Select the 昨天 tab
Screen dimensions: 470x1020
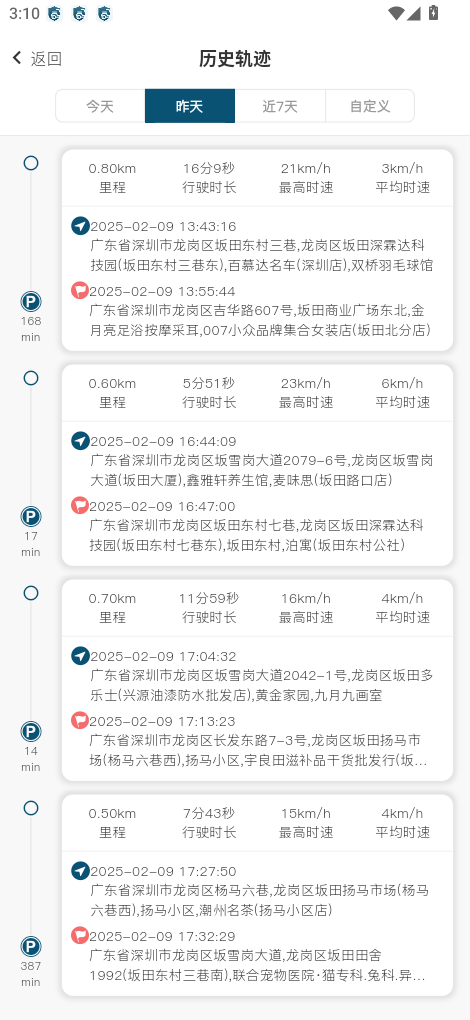click(x=190, y=106)
